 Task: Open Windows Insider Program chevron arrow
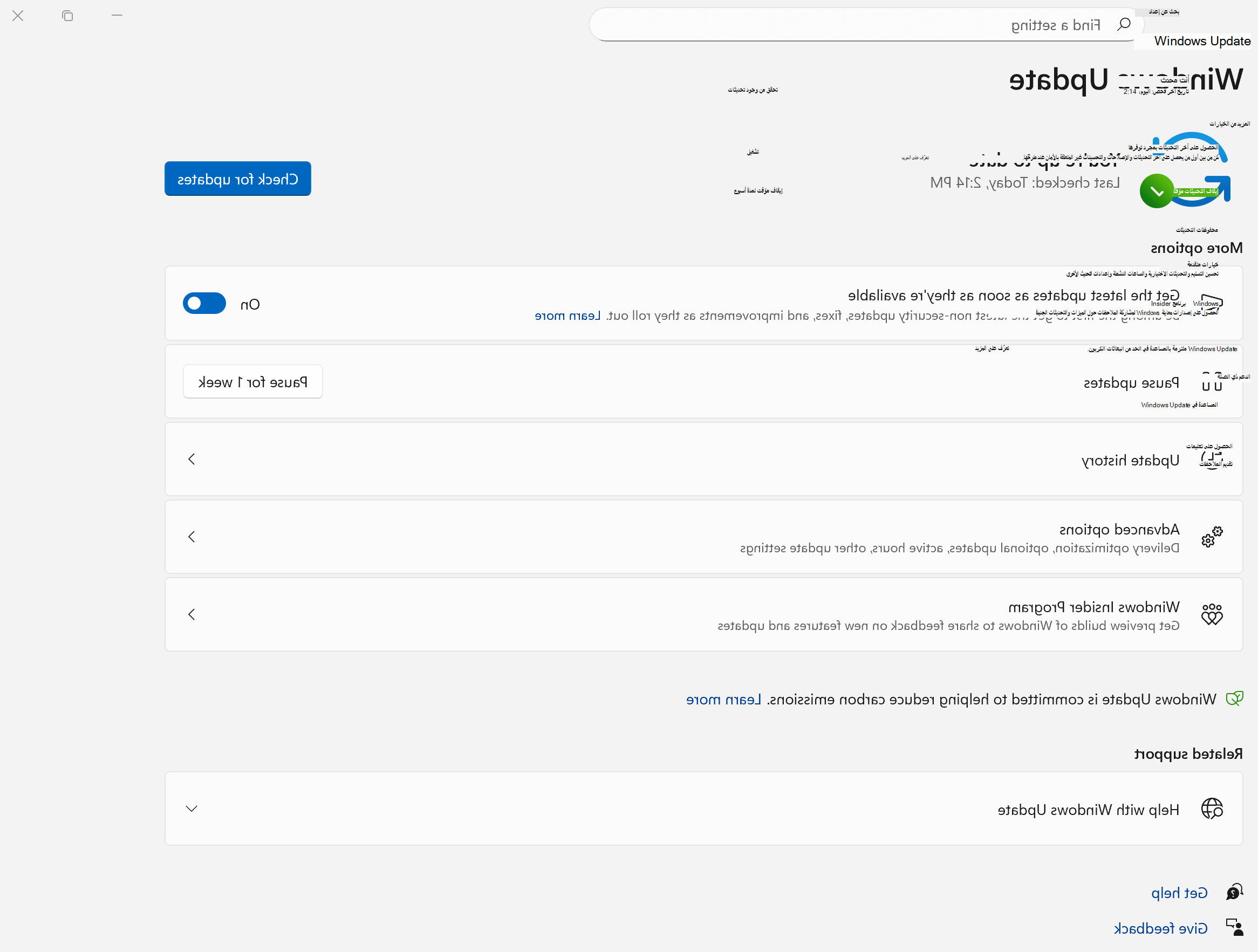[x=192, y=614]
